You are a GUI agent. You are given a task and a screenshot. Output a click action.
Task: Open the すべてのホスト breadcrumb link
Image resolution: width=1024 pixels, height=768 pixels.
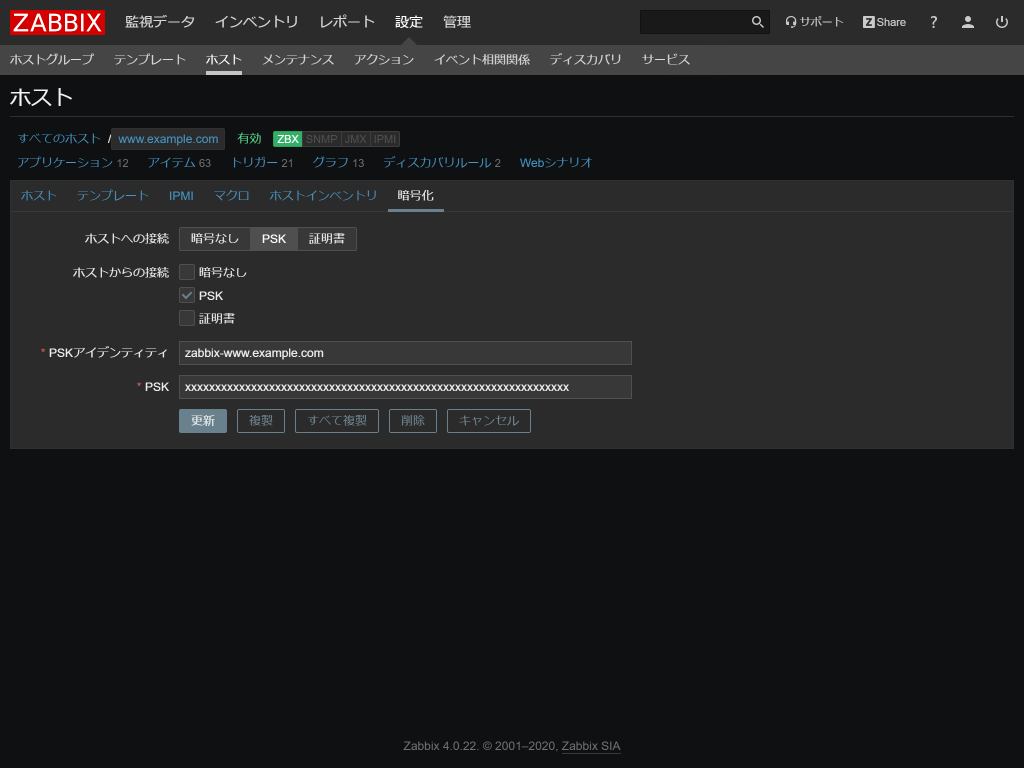pos(59,138)
